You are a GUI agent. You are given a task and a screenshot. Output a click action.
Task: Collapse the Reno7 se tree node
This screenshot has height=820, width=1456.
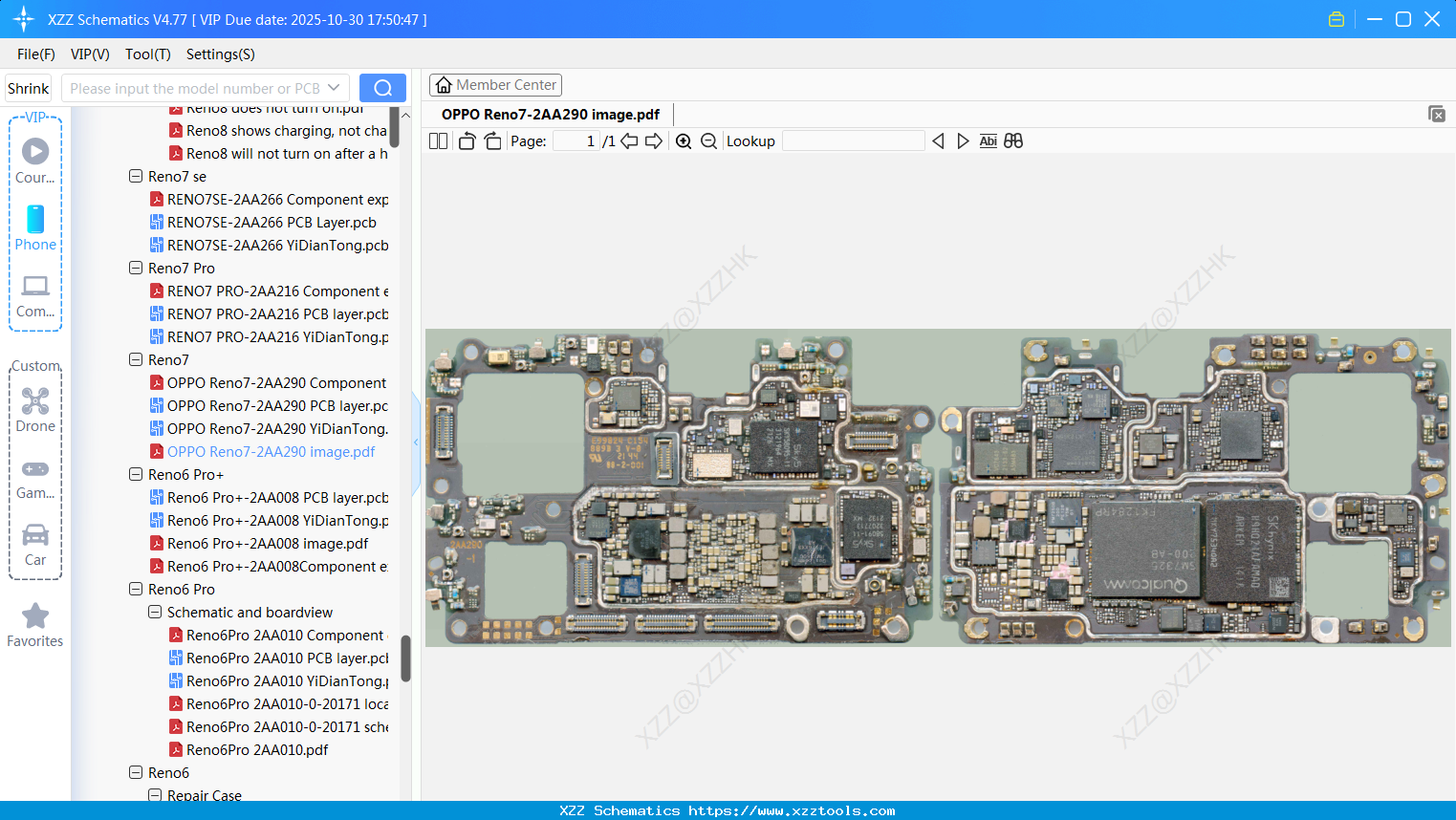pos(136,176)
